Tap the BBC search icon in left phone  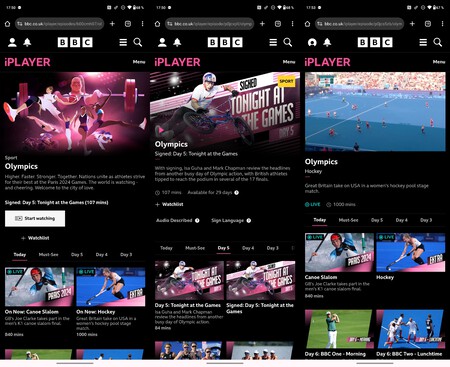[138, 42]
